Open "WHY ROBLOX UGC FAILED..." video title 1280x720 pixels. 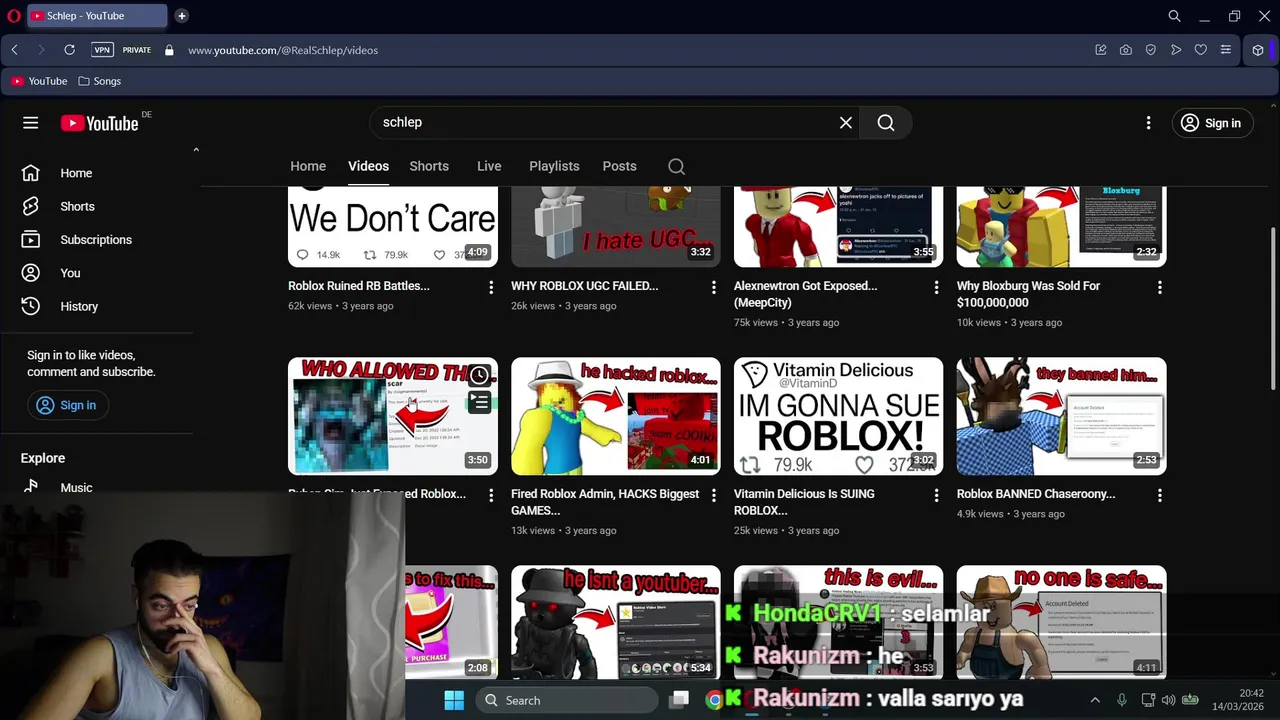(584, 286)
